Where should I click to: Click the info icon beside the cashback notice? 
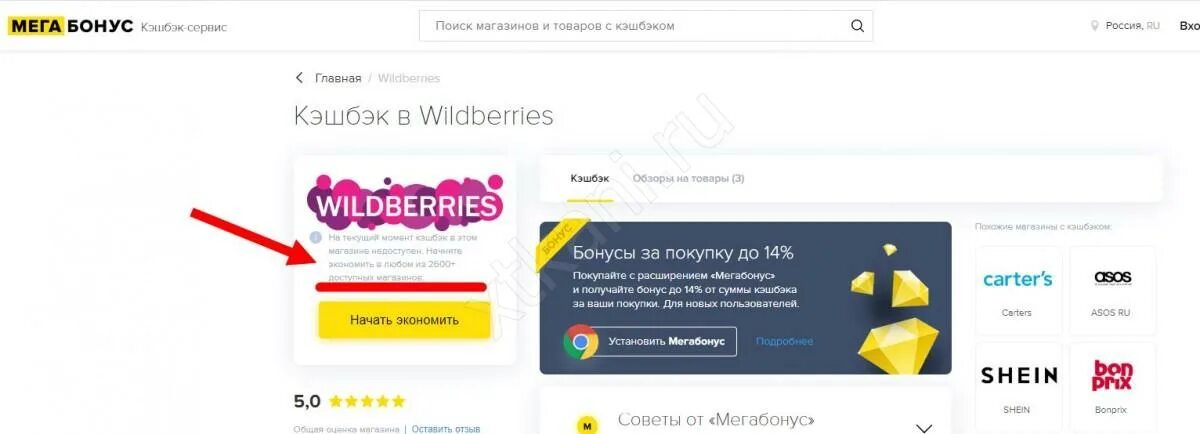(315, 238)
